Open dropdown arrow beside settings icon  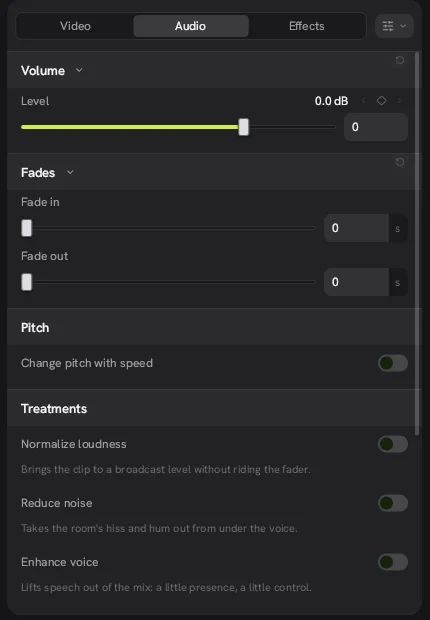click(x=403, y=26)
